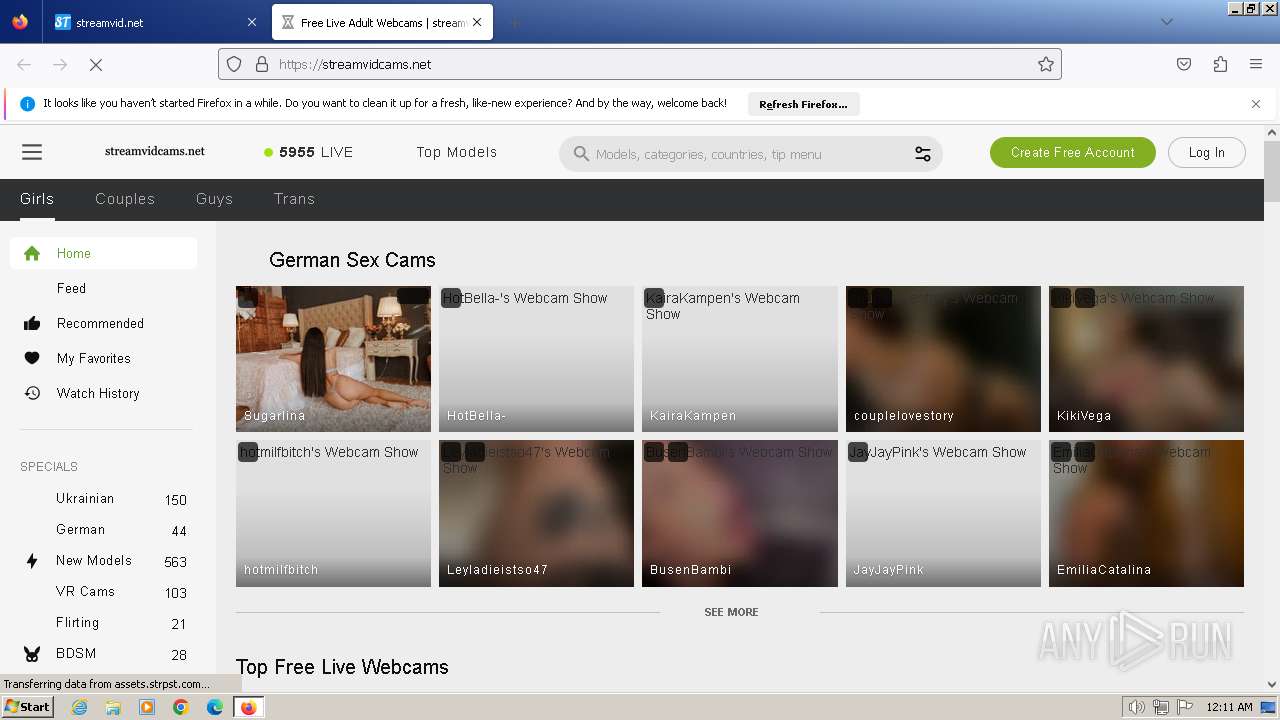1280x720 pixels.
Task: Close the Free Live Adult Webcams tab
Action: 477,22
